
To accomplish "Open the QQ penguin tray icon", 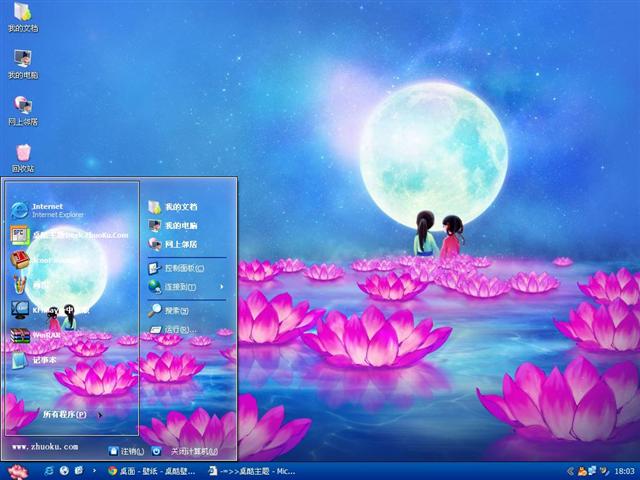I will coord(582,471).
